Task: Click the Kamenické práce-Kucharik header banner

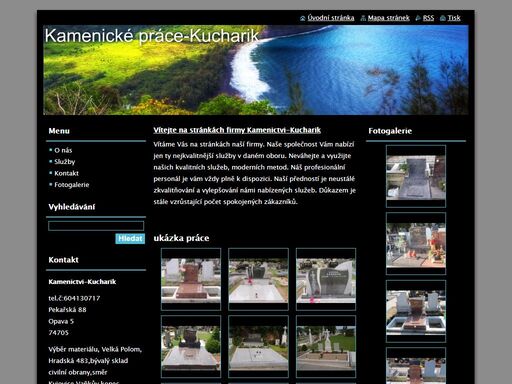Action: (x=256, y=70)
